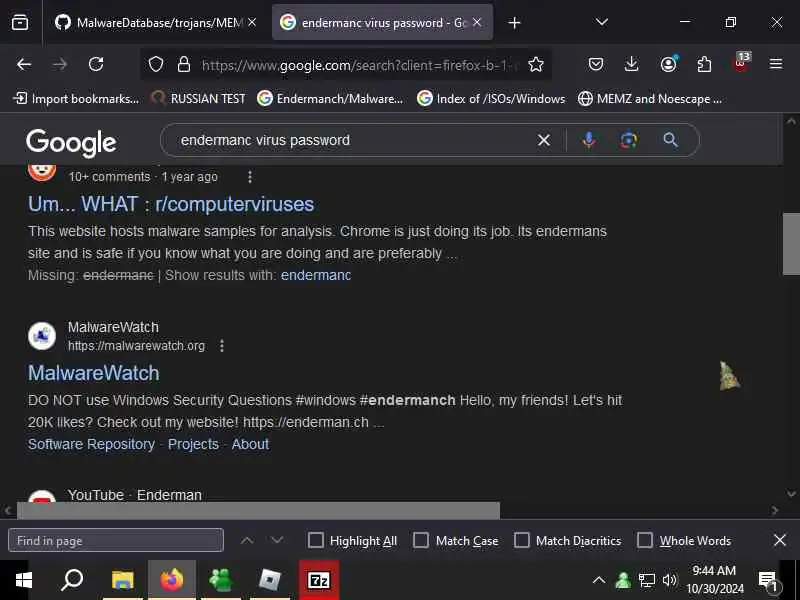Focus the Find in page field
The image size is (800, 600).
[116, 540]
